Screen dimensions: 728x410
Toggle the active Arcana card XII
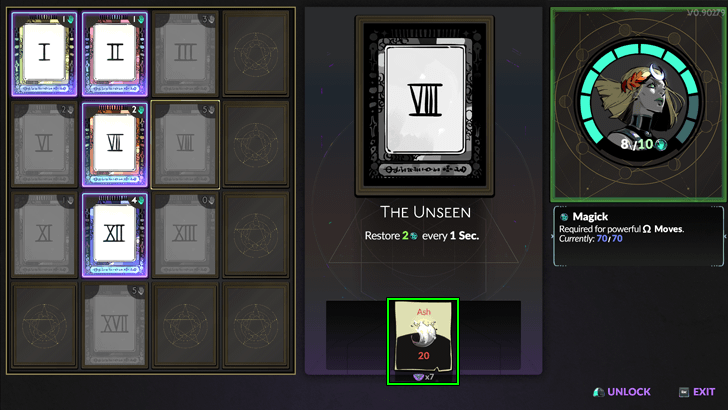tap(115, 235)
